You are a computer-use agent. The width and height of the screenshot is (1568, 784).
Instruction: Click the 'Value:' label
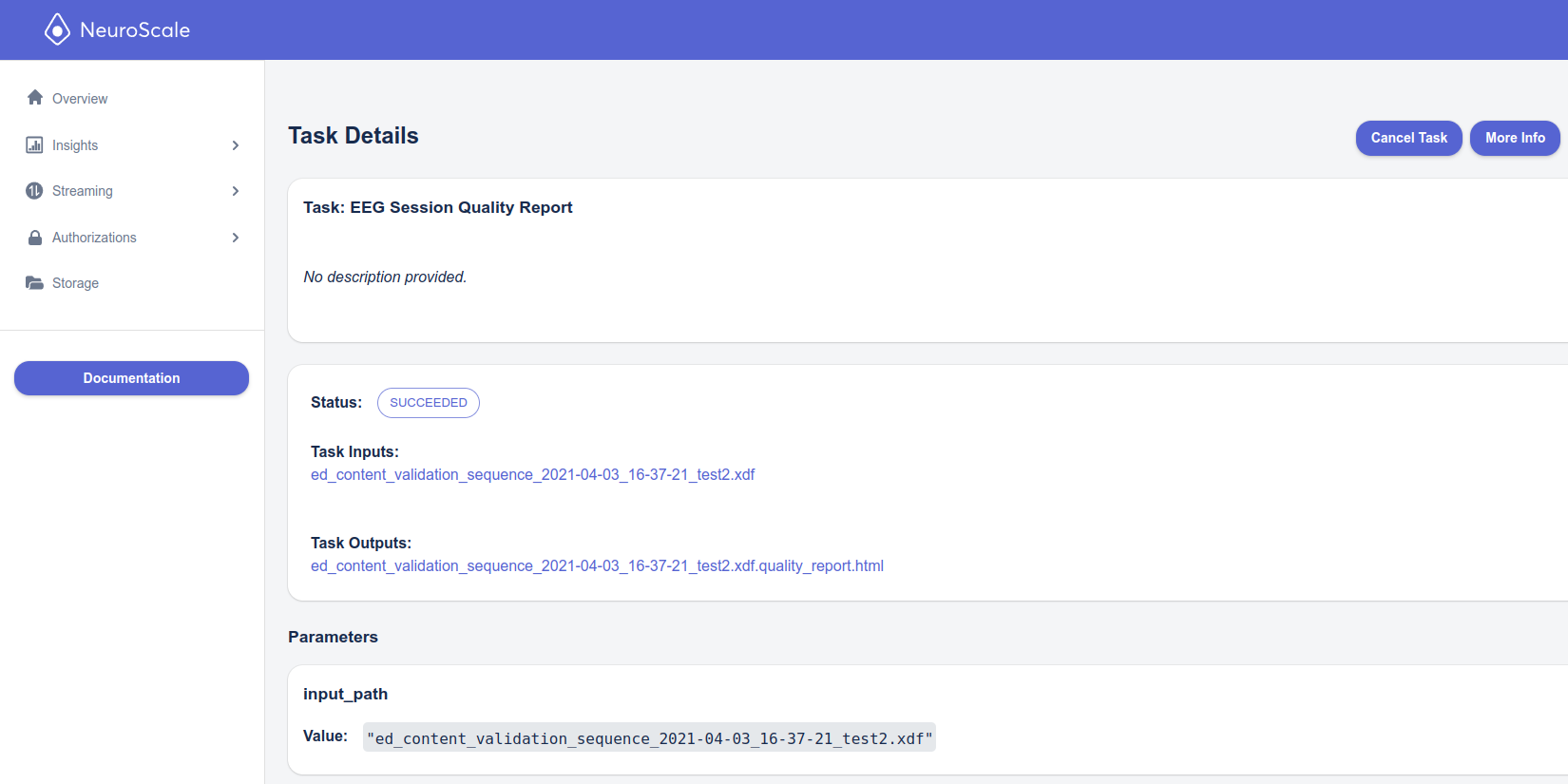point(325,736)
